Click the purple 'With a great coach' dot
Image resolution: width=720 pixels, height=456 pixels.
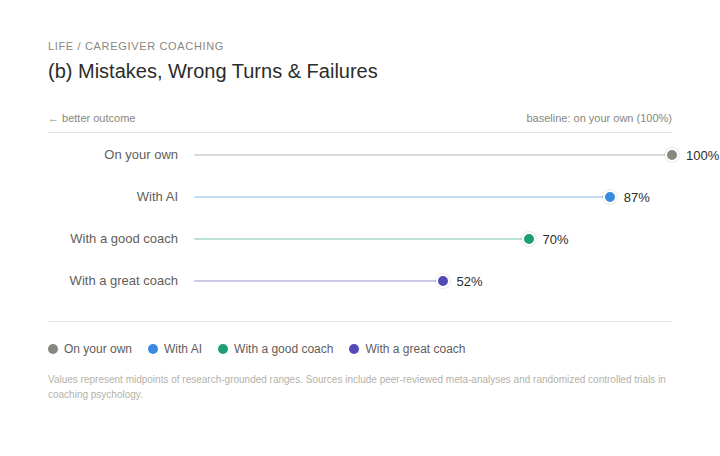443,281
